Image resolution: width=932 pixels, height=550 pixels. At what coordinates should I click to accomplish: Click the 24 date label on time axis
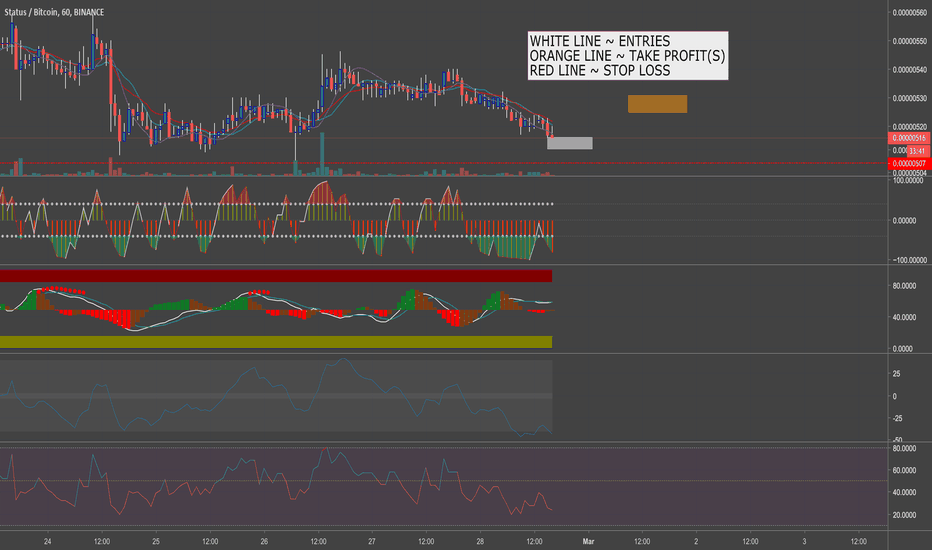tap(48, 541)
